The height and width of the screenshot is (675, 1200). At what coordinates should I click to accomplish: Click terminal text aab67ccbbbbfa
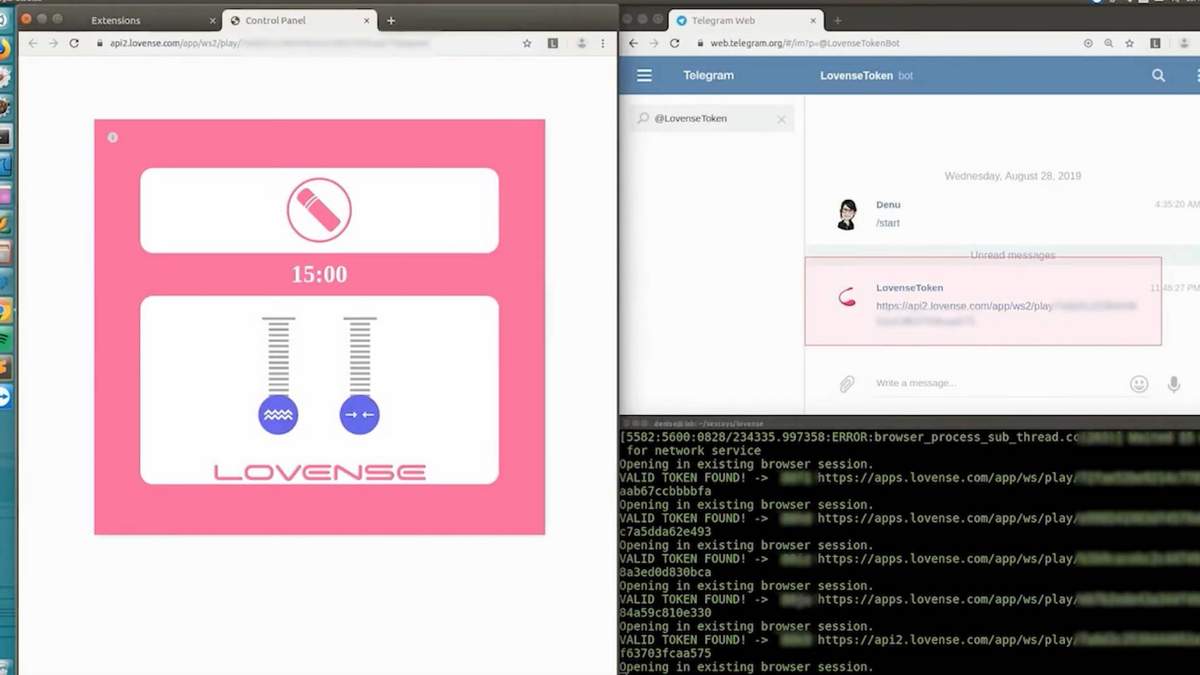[x=665, y=491]
